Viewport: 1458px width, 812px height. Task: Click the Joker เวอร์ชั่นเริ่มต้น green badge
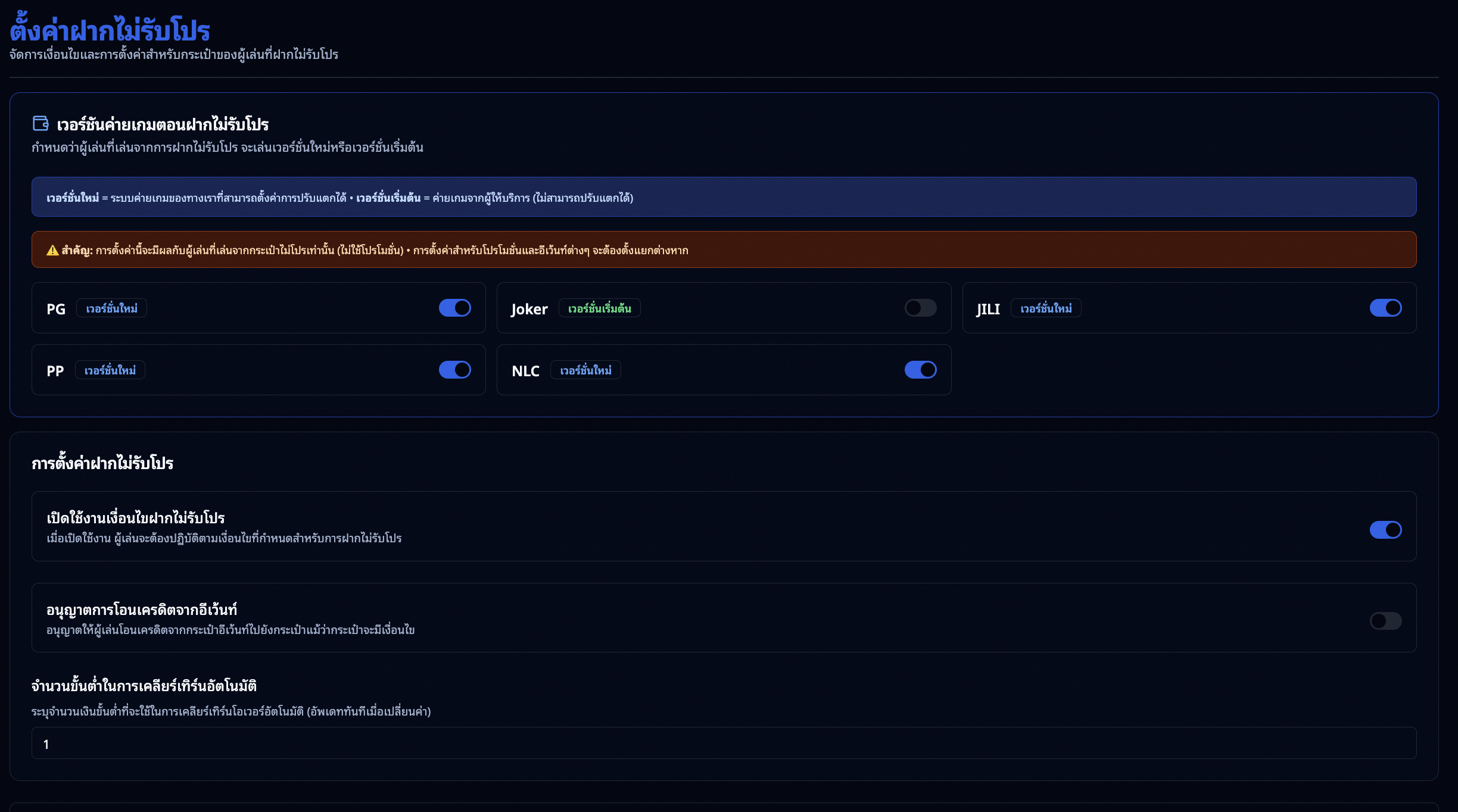599,308
